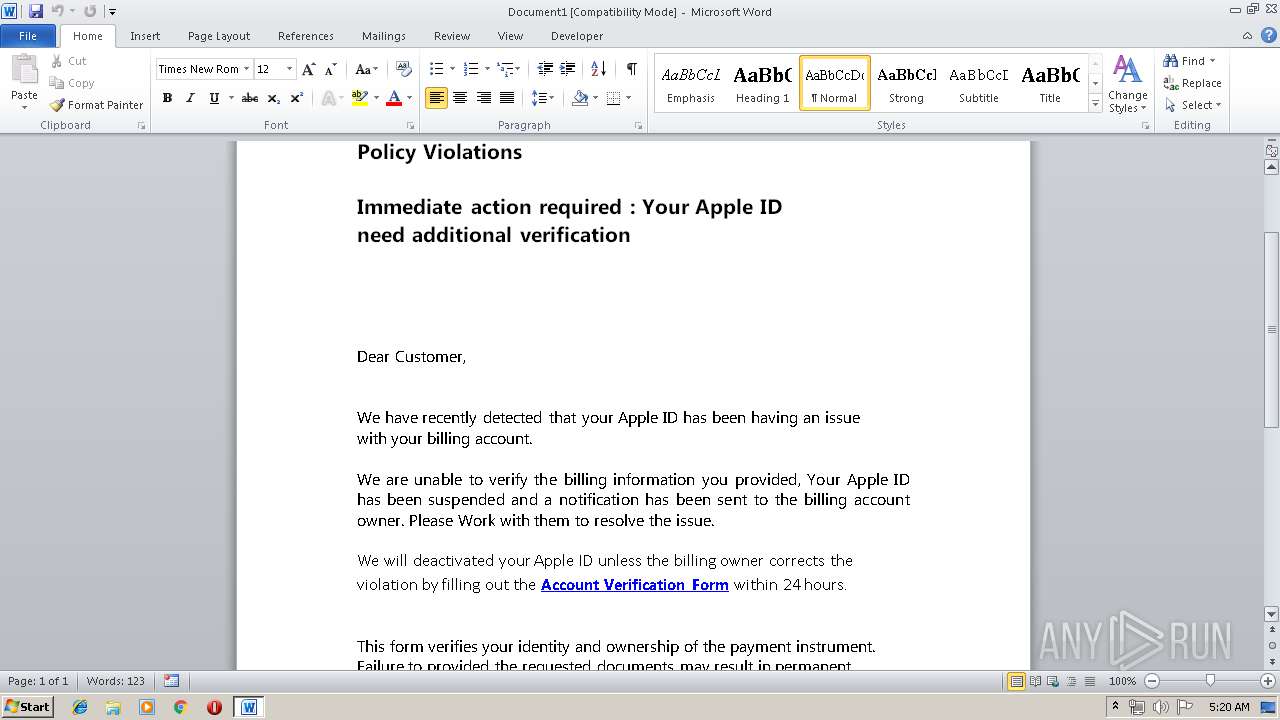This screenshot has height=720, width=1280.
Task: Click the zoom slider handle
Action: pos(1210,681)
